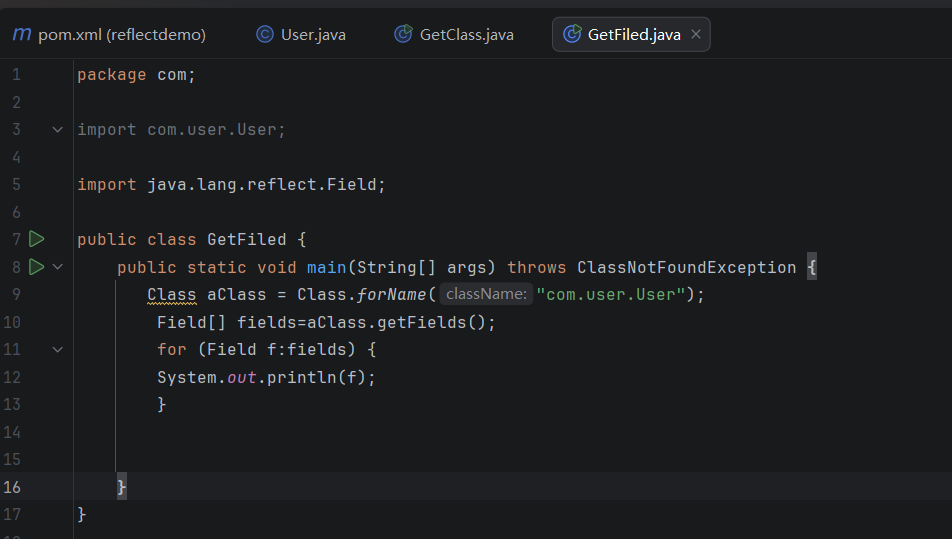
Task: Click "println(f);" on line 12
Action: pyautogui.click(x=321, y=378)
